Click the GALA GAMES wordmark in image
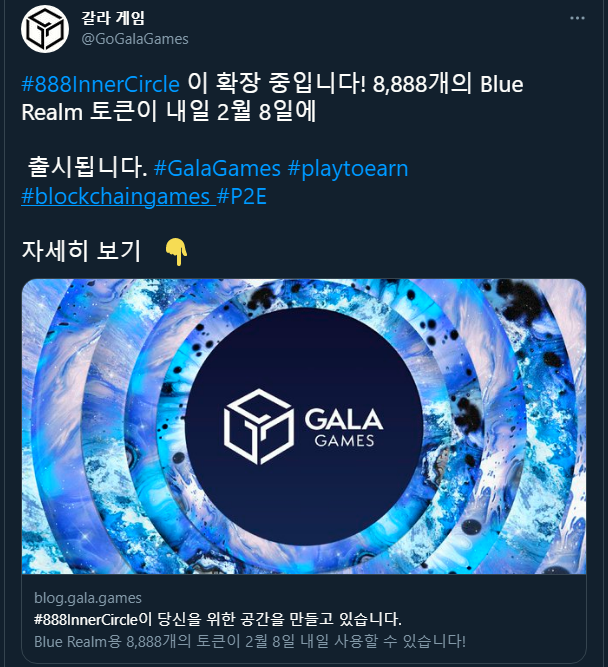 [x=344, y=428]
